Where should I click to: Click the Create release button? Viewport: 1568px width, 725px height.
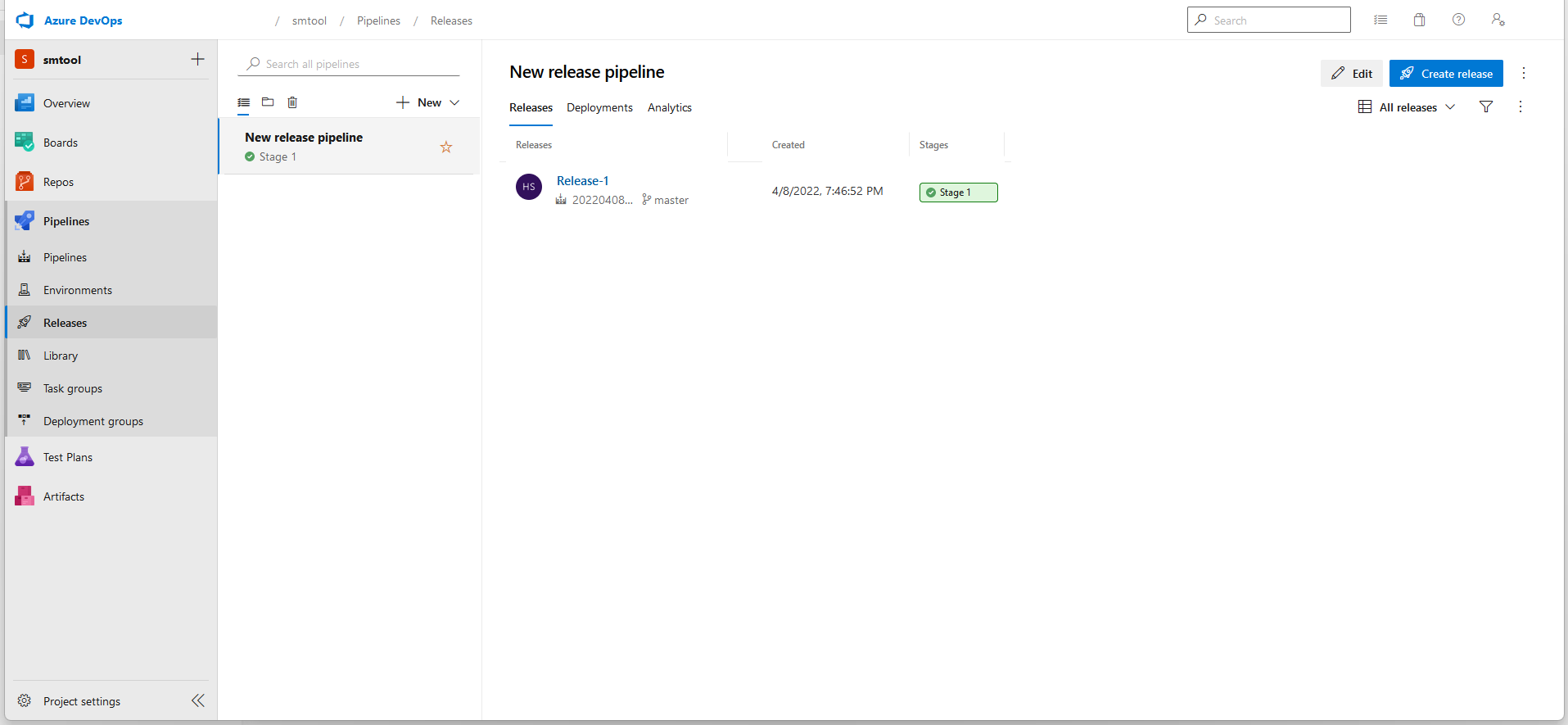tap(1446, 74)
